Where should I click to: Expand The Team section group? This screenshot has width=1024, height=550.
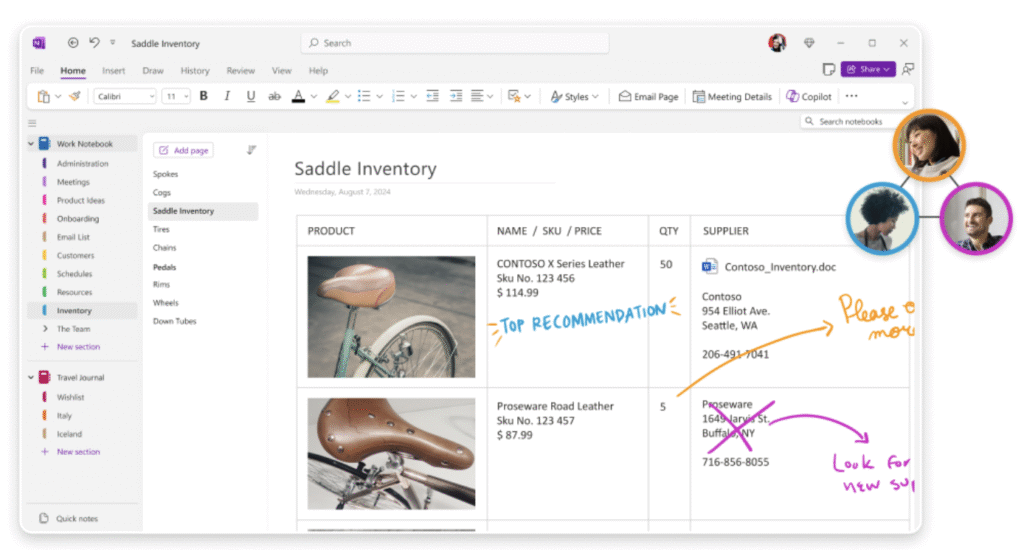pyautogui.click(x=45, y=329)
